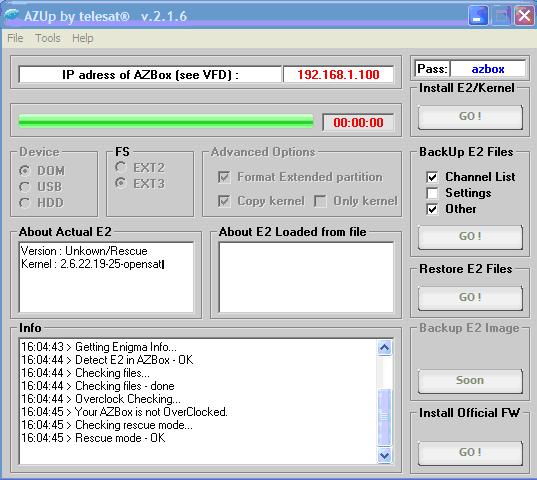Click log line 'Rescue mode - OK'
Screen dimensions: 537x480
93,438
